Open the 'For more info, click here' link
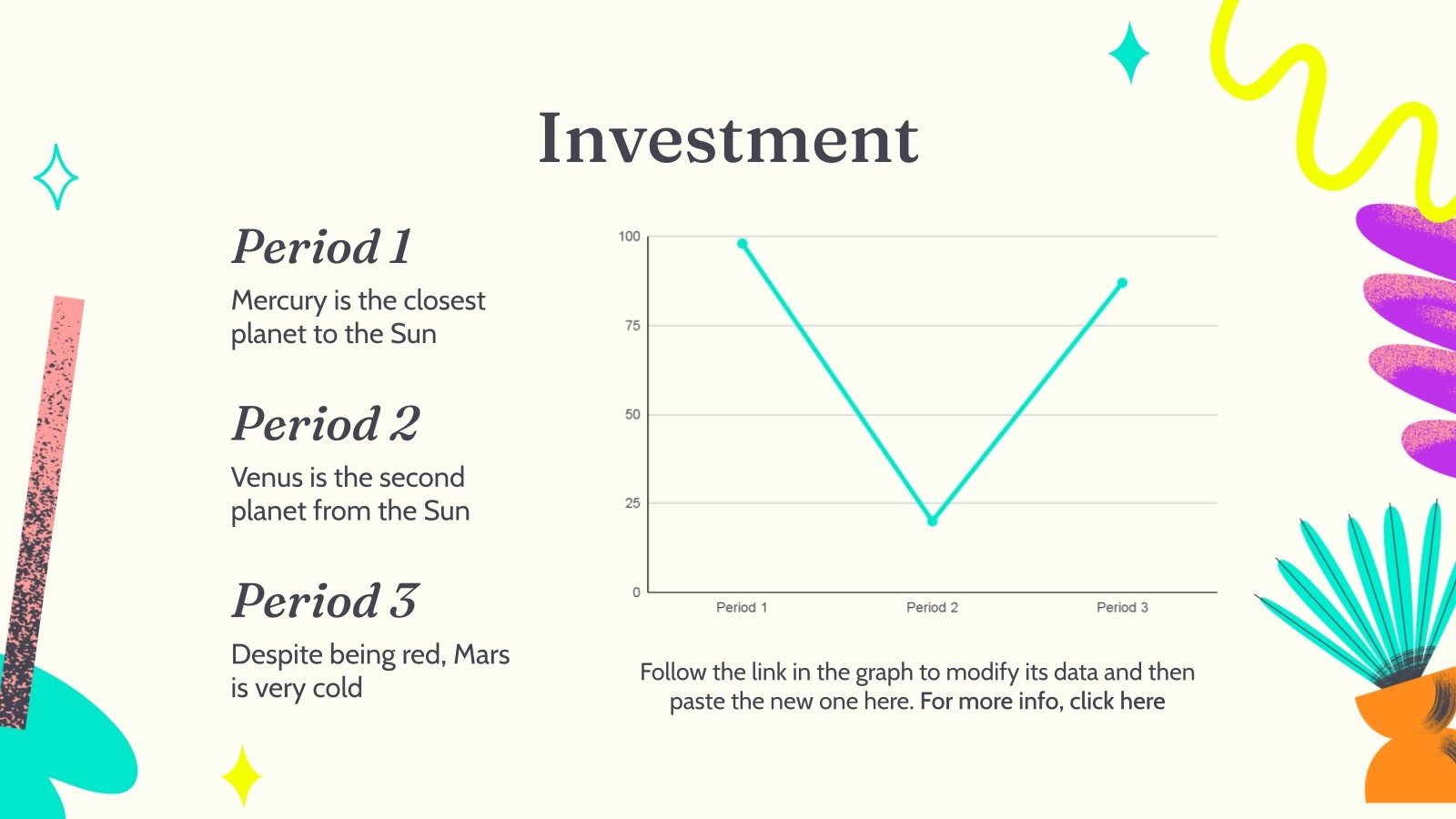 coord(1042,702)
